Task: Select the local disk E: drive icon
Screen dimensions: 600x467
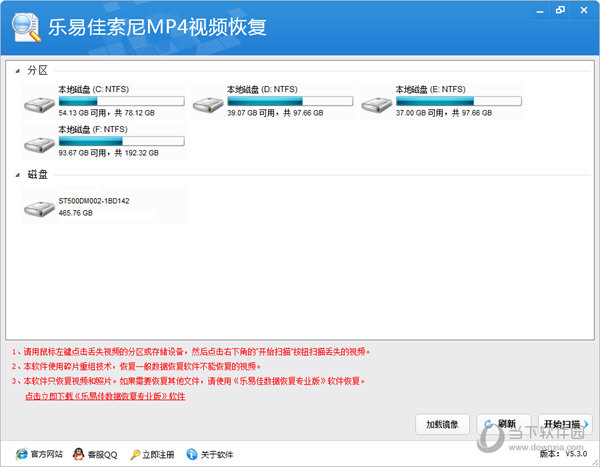Action: coord(377,105)
